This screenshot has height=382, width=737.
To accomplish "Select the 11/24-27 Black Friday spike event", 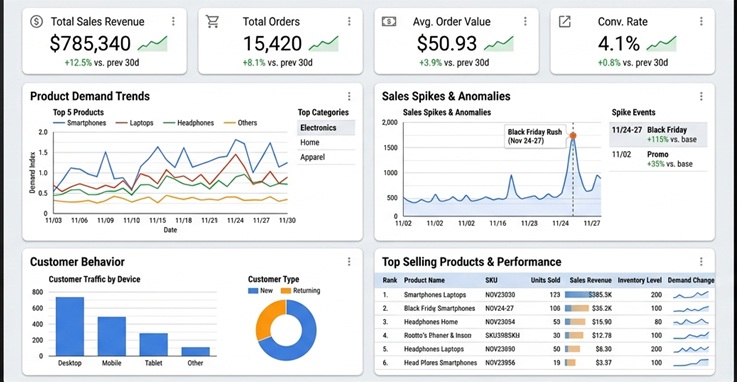I will (659, 134).
